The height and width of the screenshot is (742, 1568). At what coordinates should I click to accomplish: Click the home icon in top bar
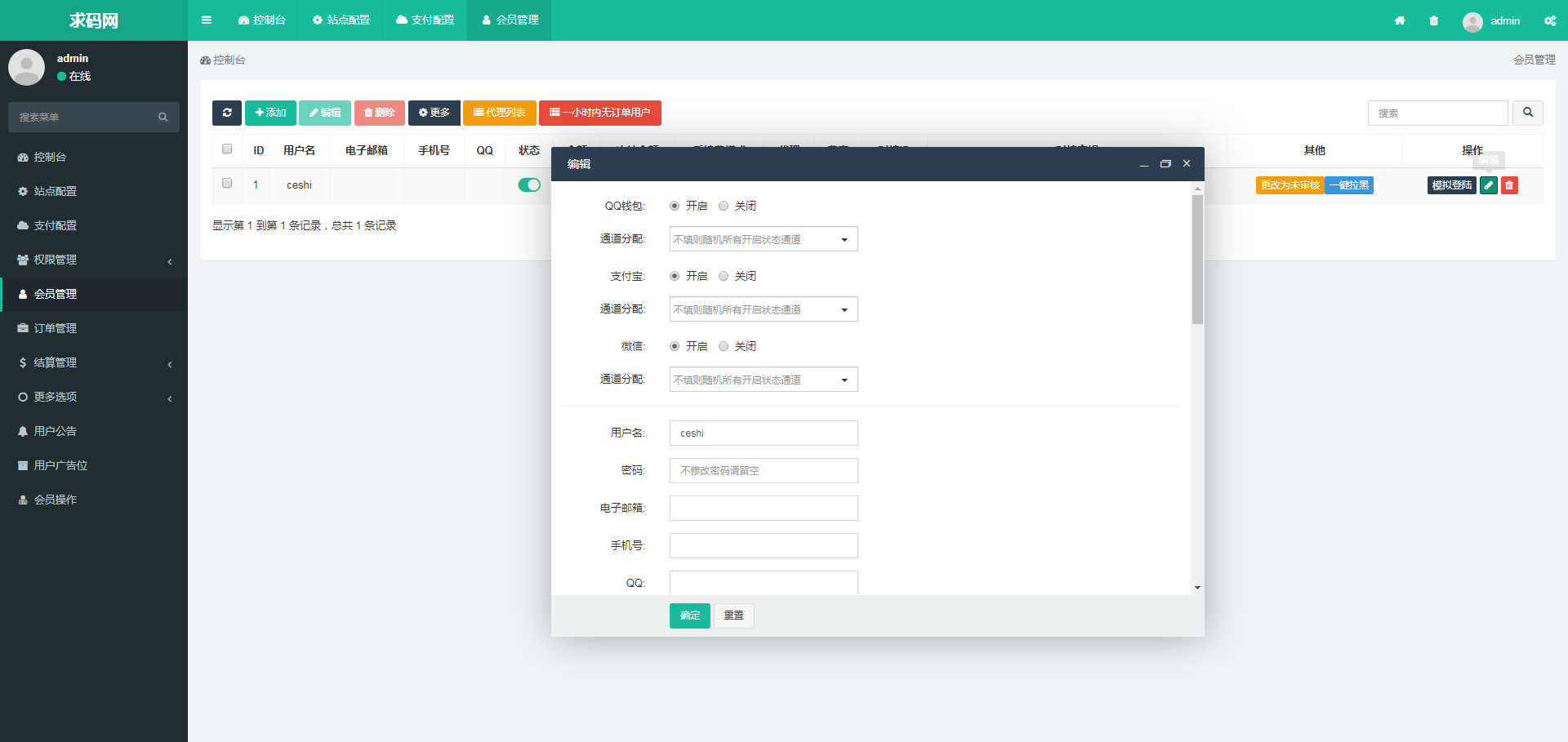1400,21
